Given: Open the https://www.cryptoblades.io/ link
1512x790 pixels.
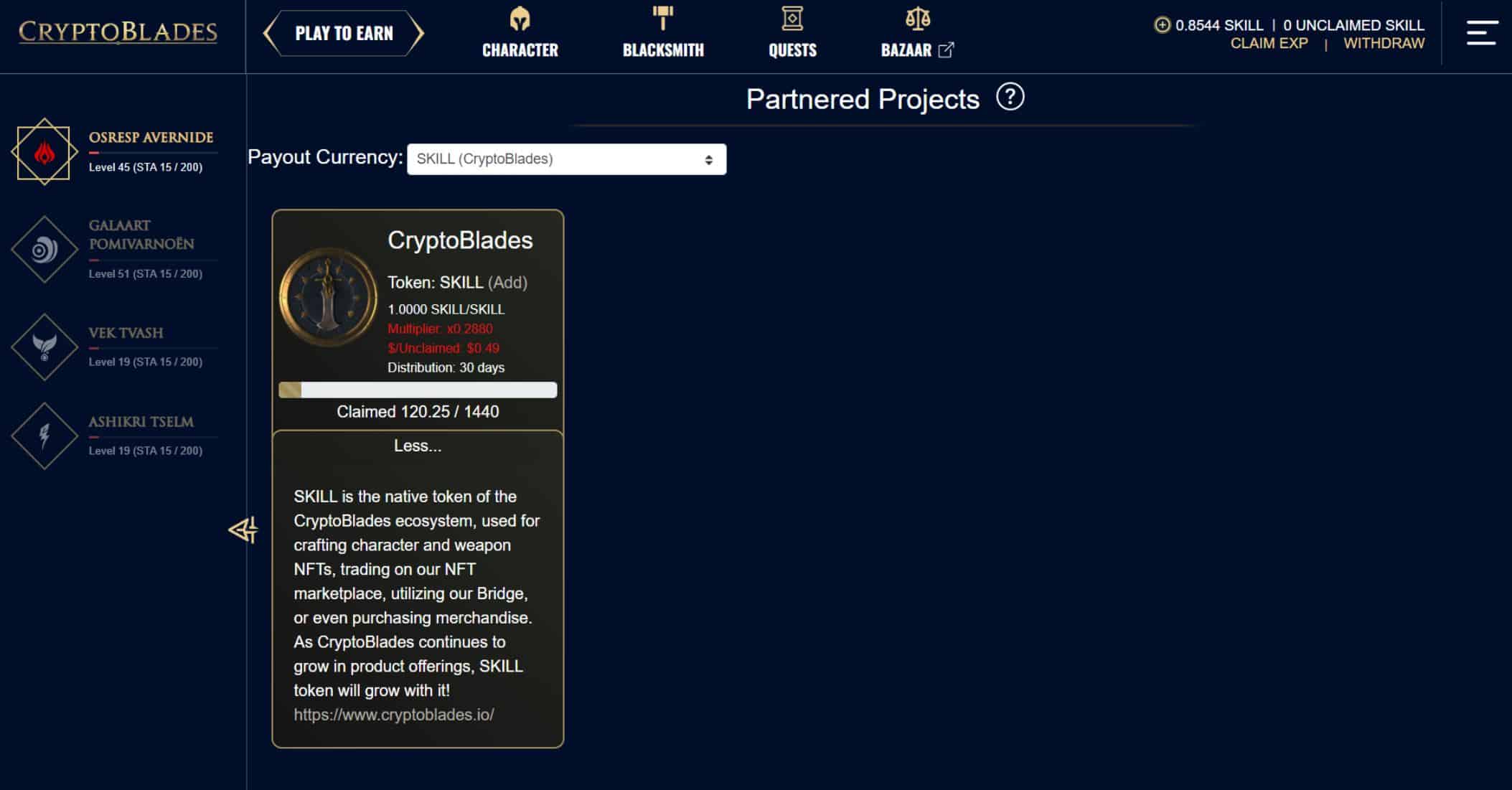Looking at the screenshot, I should 394,715.
